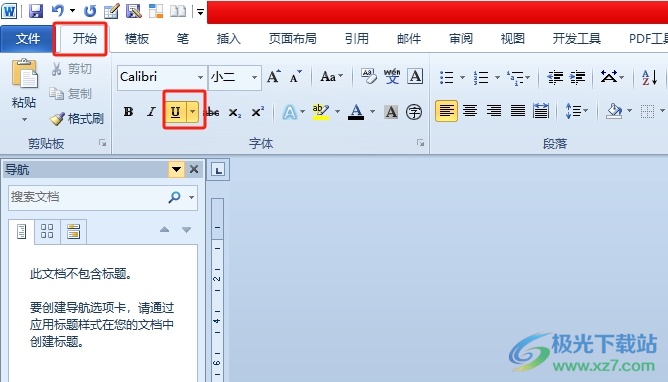Click the subscript x₂ icon
The height and width of the screenshot is (382, 668).
pos(235,112)
